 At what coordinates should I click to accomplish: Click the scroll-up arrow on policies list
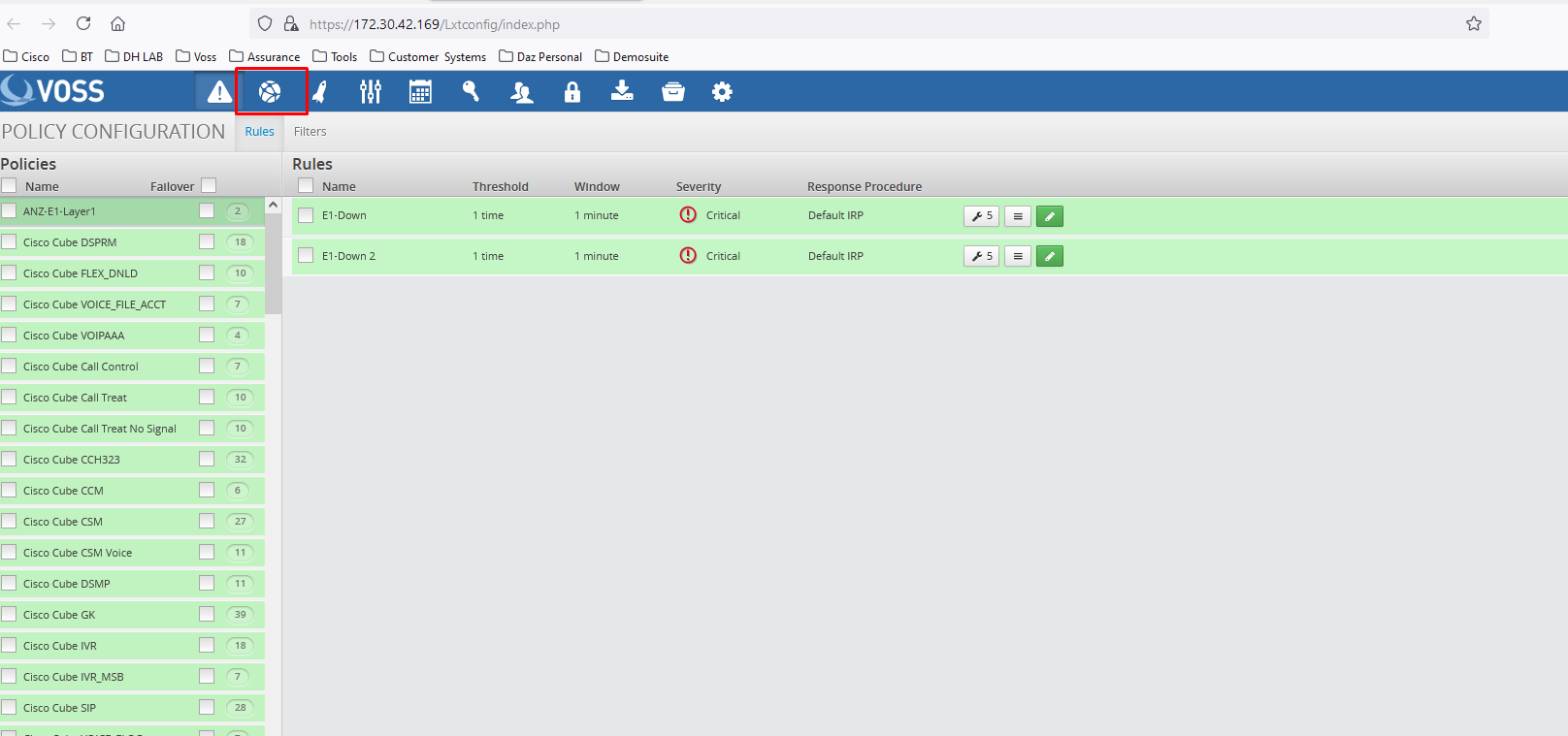click(x=273, y=206)
